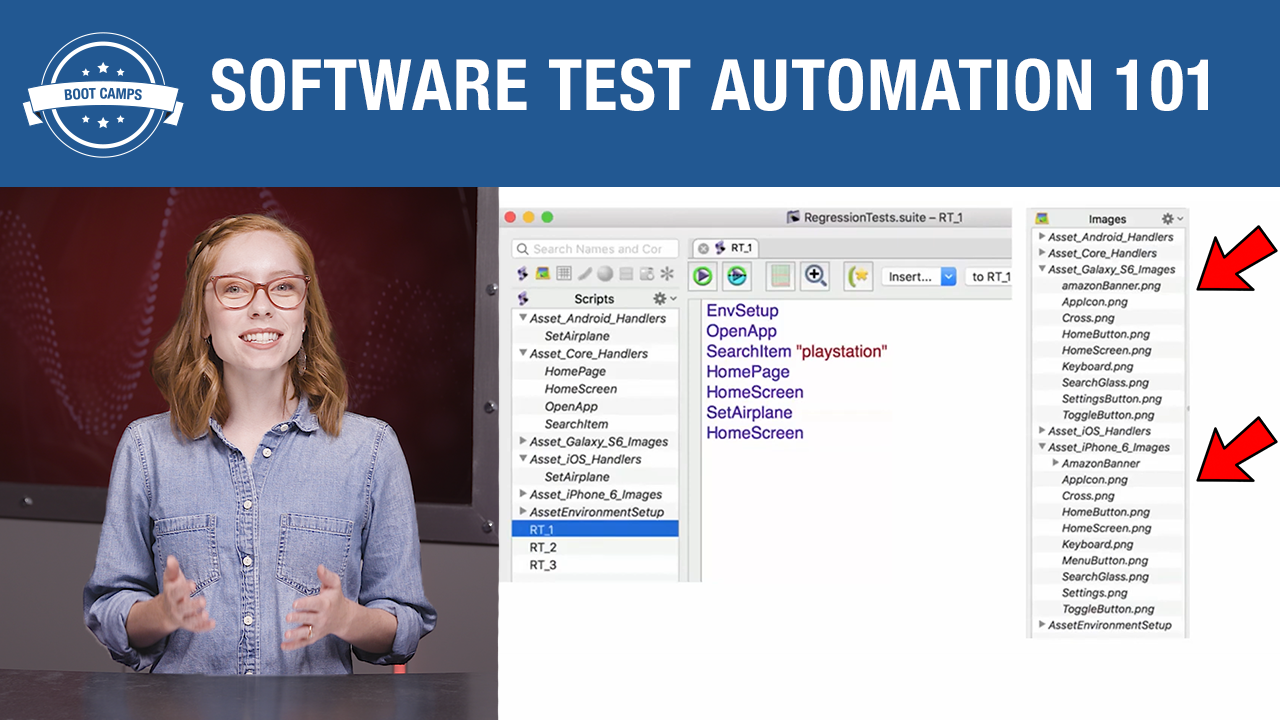Select the asterisk icon in suite toolbar
The height and width of the screenshot is (720, 1280).
tap(667, 273)
